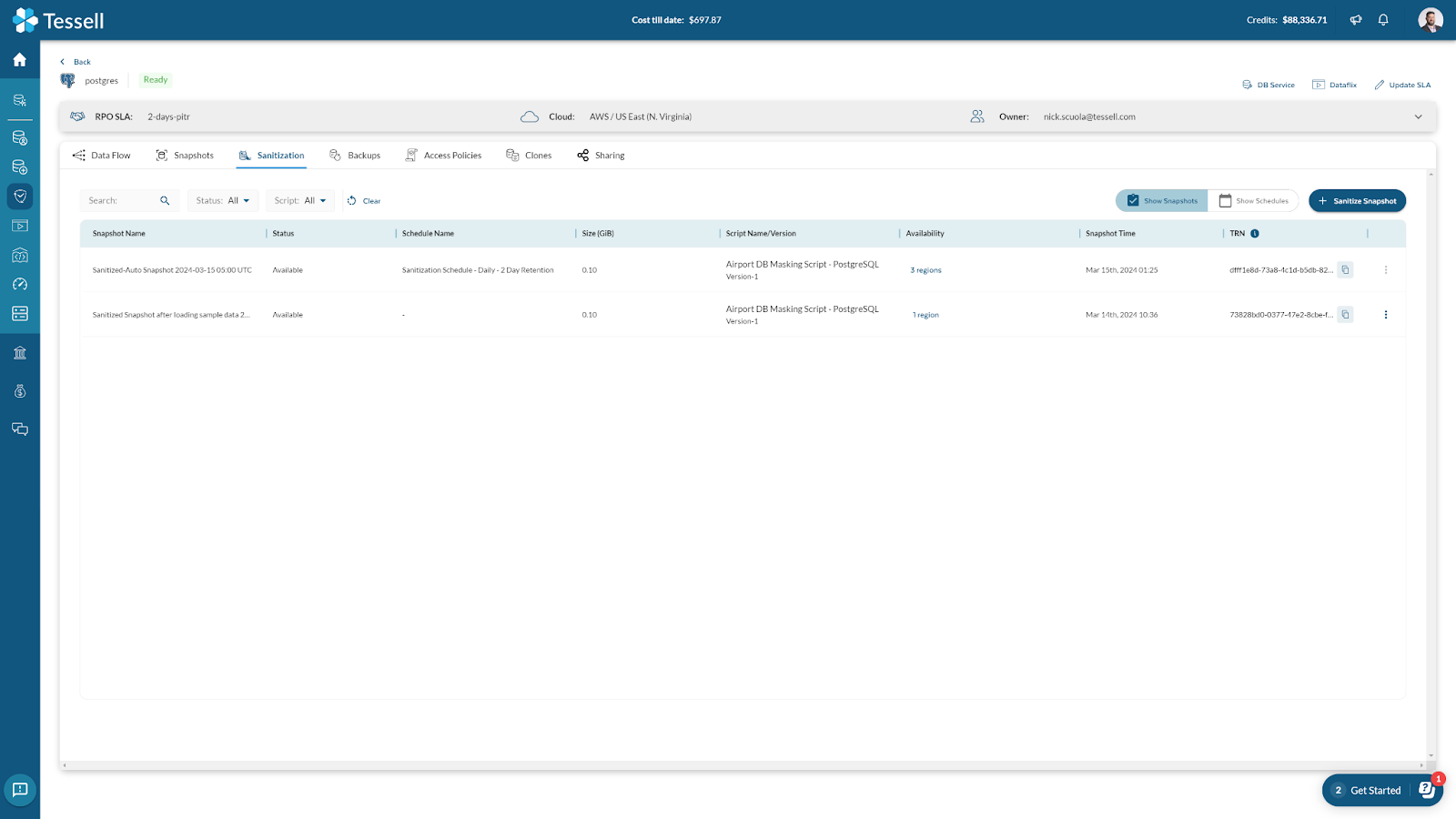Open the help chat widget icon
The image size is (1456, 819).
pos(1427,790)
